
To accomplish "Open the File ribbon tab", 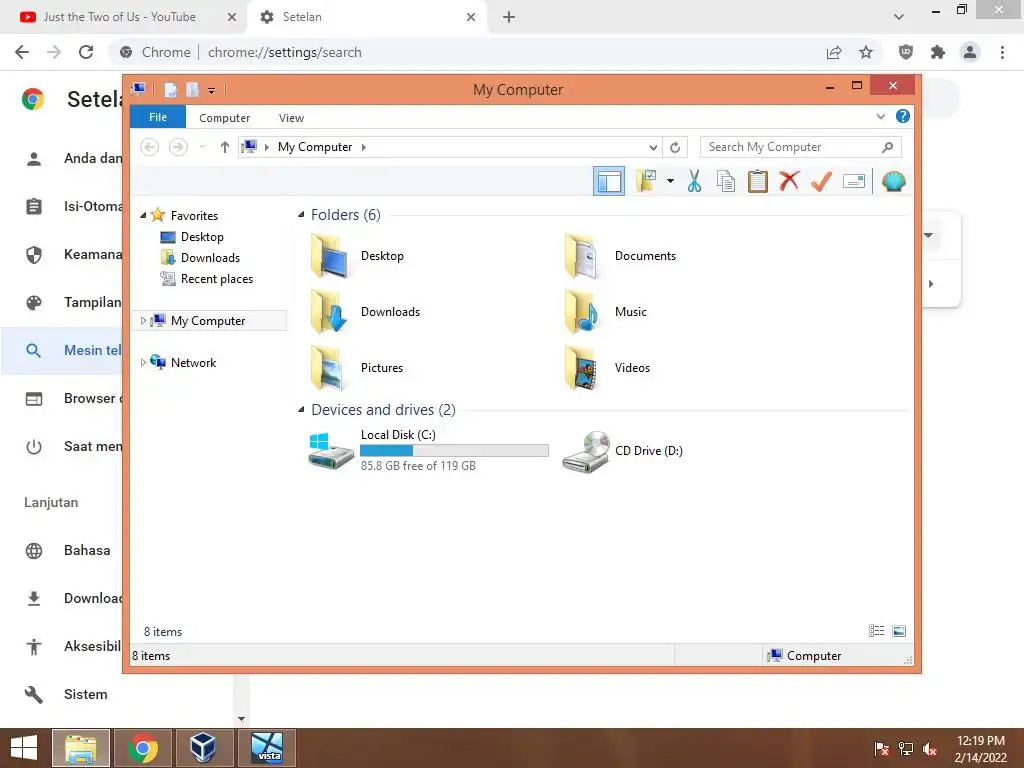I will tap(158, 117).
